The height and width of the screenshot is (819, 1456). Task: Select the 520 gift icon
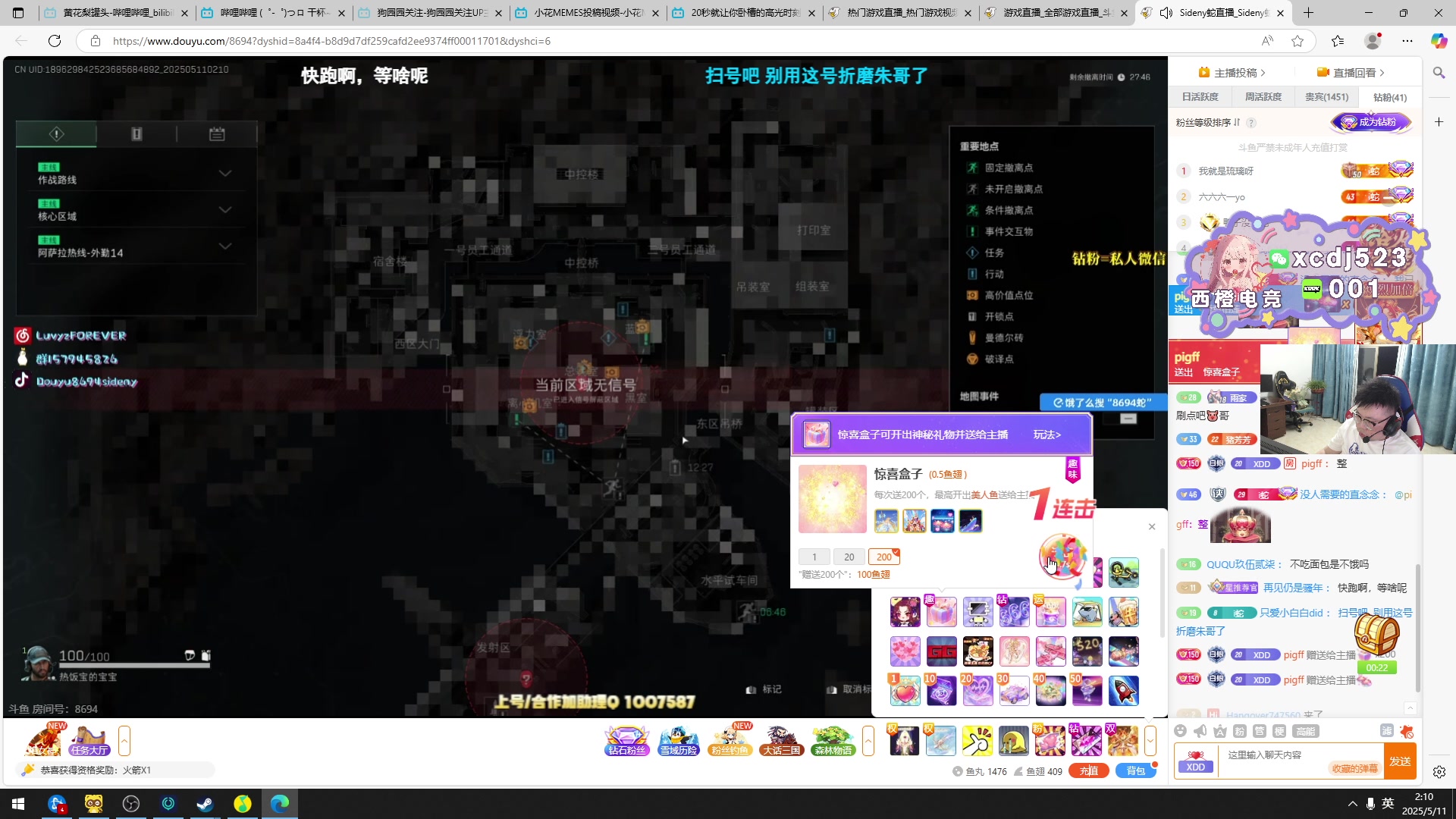(x=1087, y=651)
